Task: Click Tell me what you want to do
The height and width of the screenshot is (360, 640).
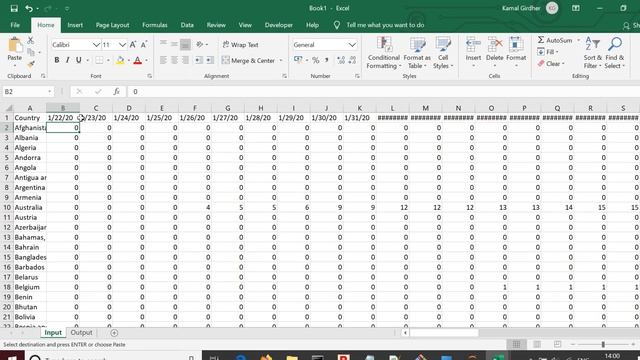Action: click(x=385, y=25)
